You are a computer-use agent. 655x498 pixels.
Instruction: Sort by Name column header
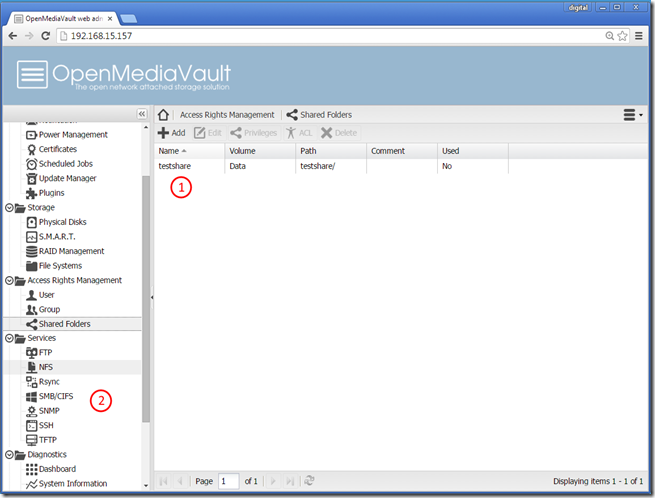pyautogui.click(x=189, y=151)
